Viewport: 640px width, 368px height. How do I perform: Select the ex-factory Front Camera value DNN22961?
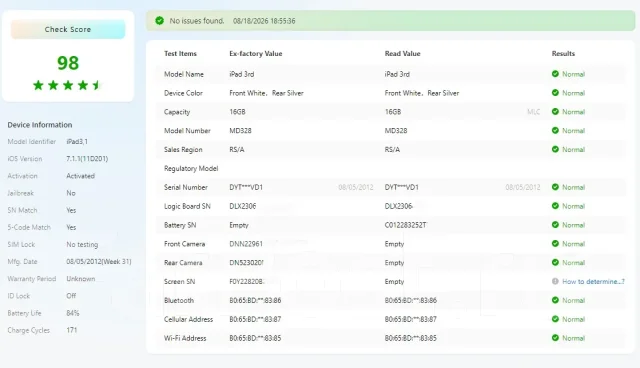[246, 244]
